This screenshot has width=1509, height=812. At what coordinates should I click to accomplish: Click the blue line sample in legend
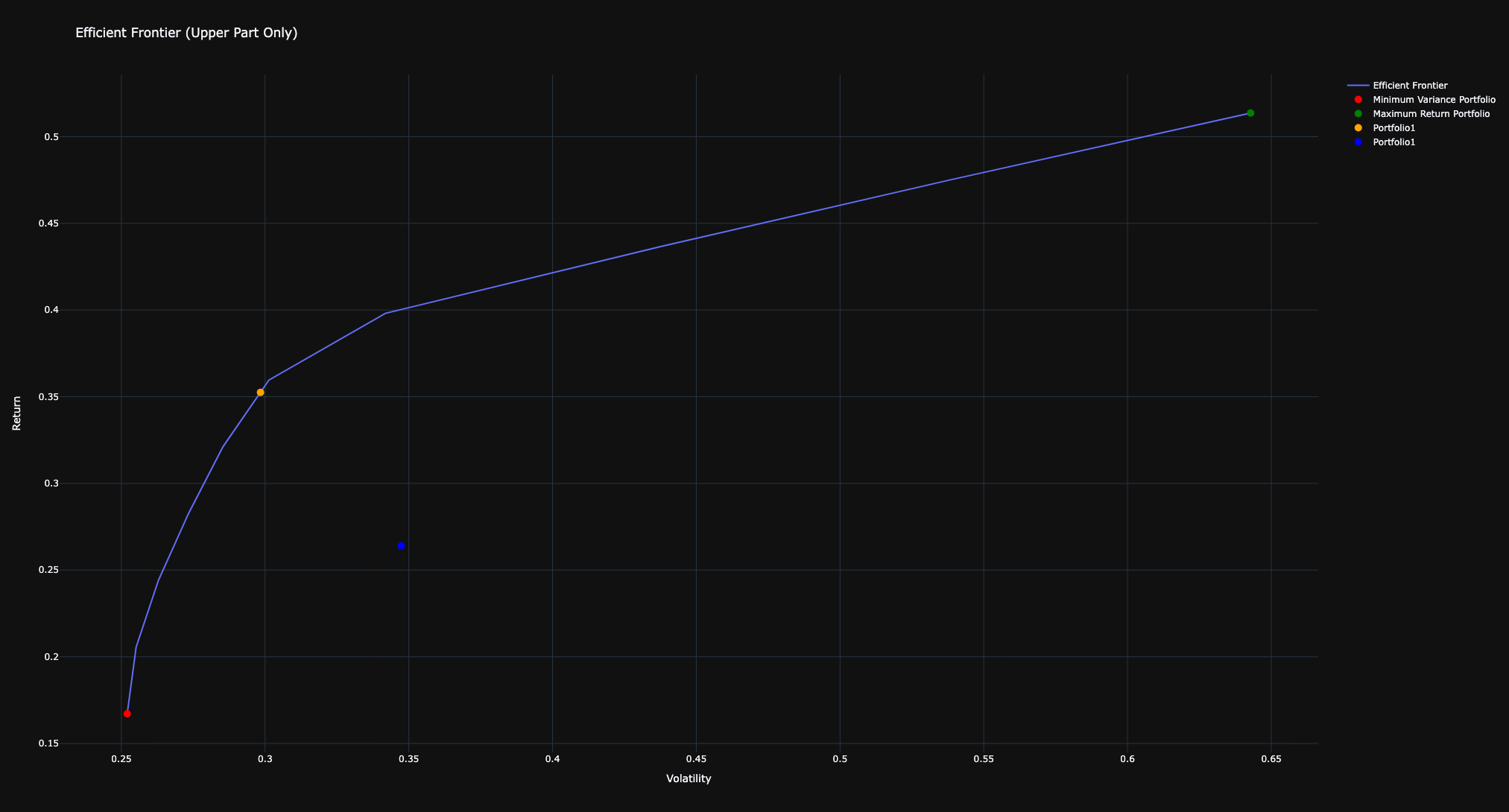(1358, 86)
